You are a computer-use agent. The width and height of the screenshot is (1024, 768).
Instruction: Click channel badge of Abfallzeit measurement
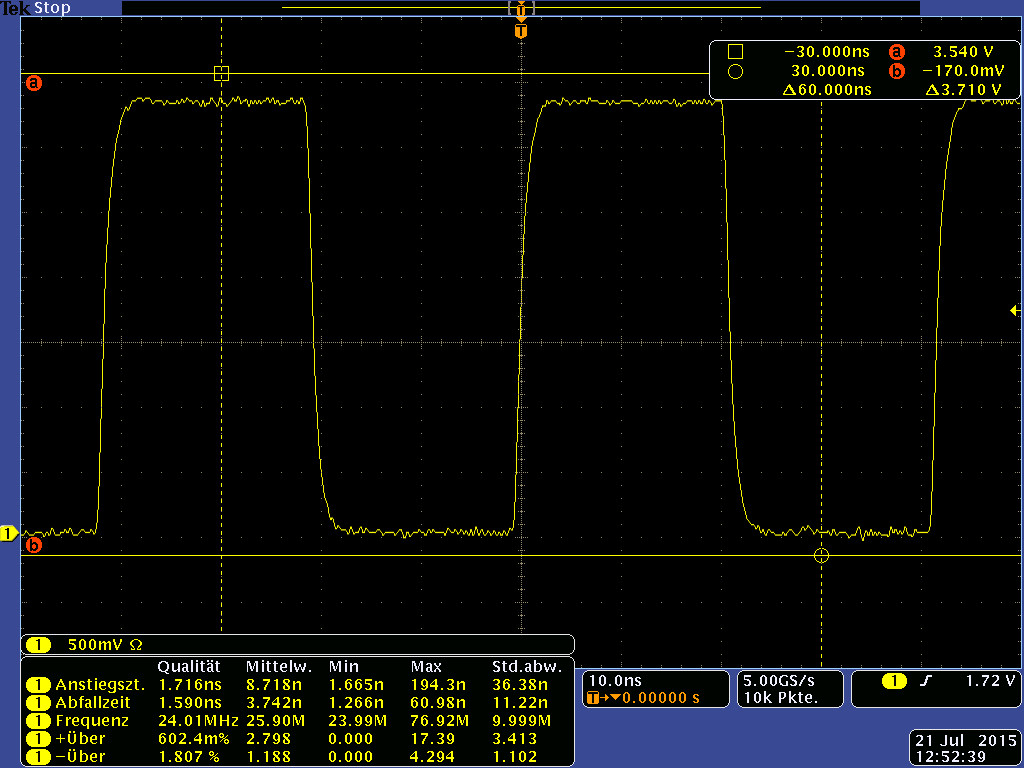click(x=39, y=703)
